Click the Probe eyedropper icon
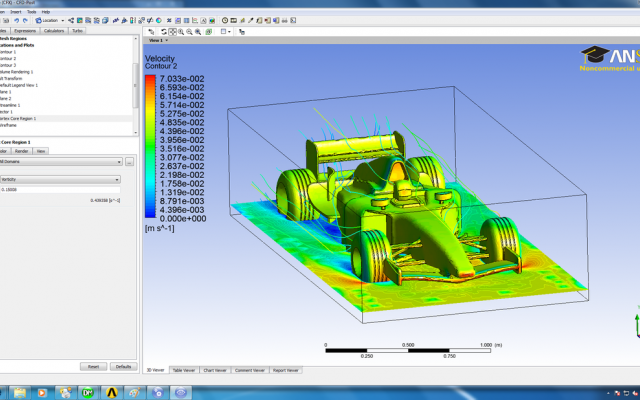The height and width of the screenshot is (400, 640). (x=251, y=20)
